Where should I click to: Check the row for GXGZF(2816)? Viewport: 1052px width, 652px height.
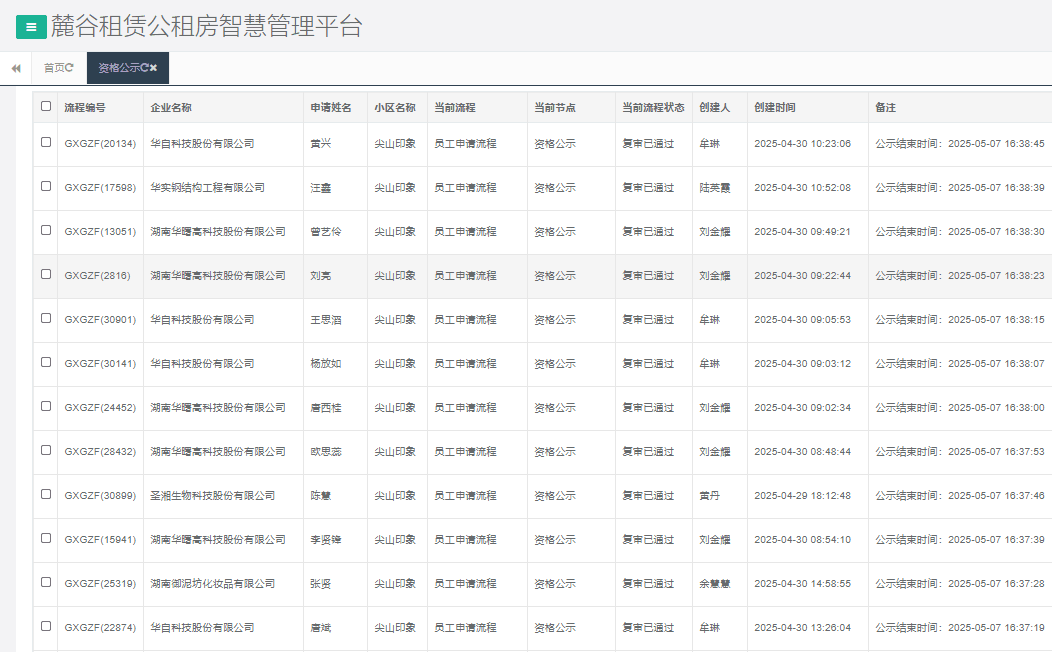[44, 275]
